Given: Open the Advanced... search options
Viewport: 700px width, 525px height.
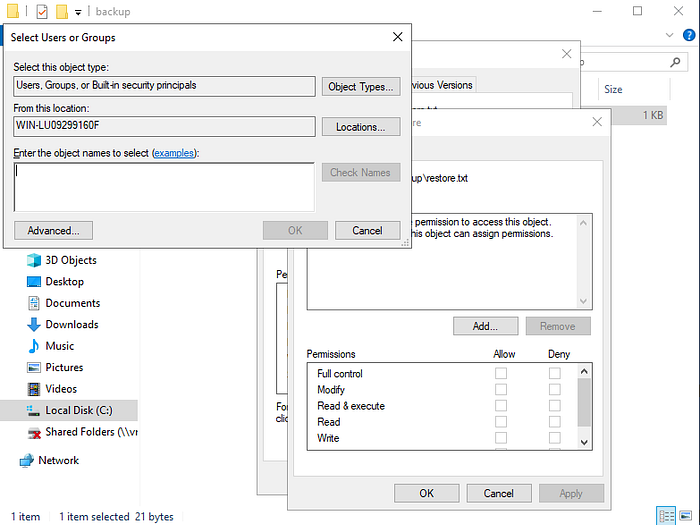Looking at the screenshot, I should (x=54, y=230).
